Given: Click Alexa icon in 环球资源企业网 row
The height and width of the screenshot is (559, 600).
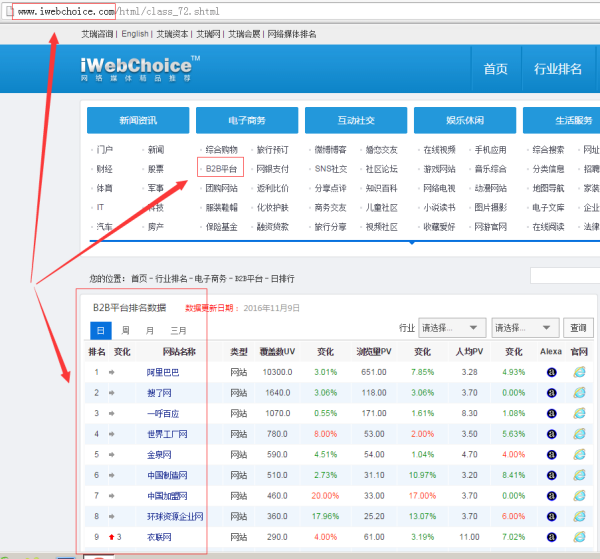Looking at the screenshot, I should click(551, 517).
